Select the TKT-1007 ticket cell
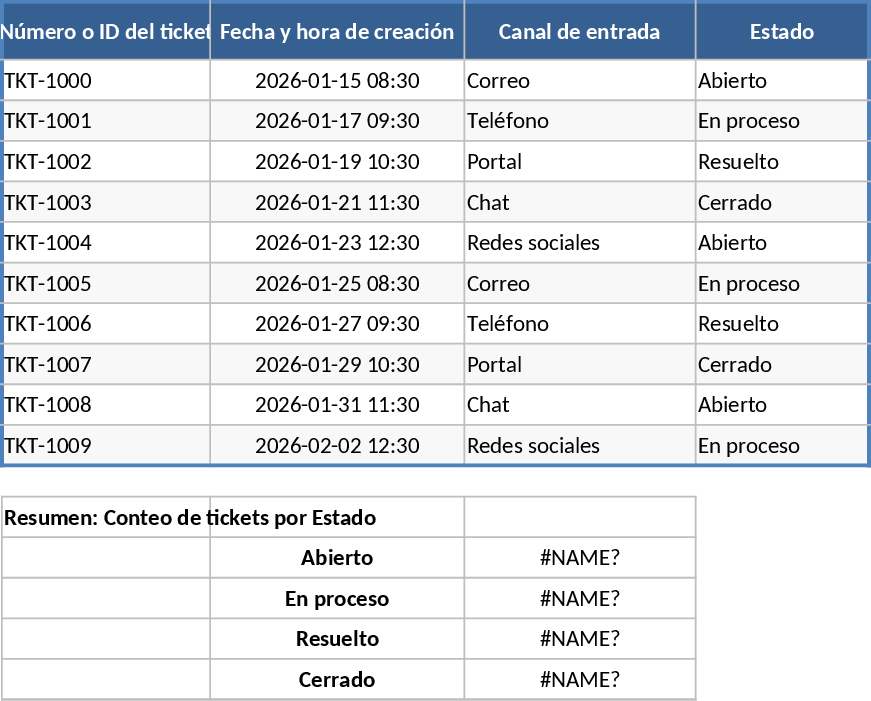Screen dimensions: 871x701 [x=105, y=365]
